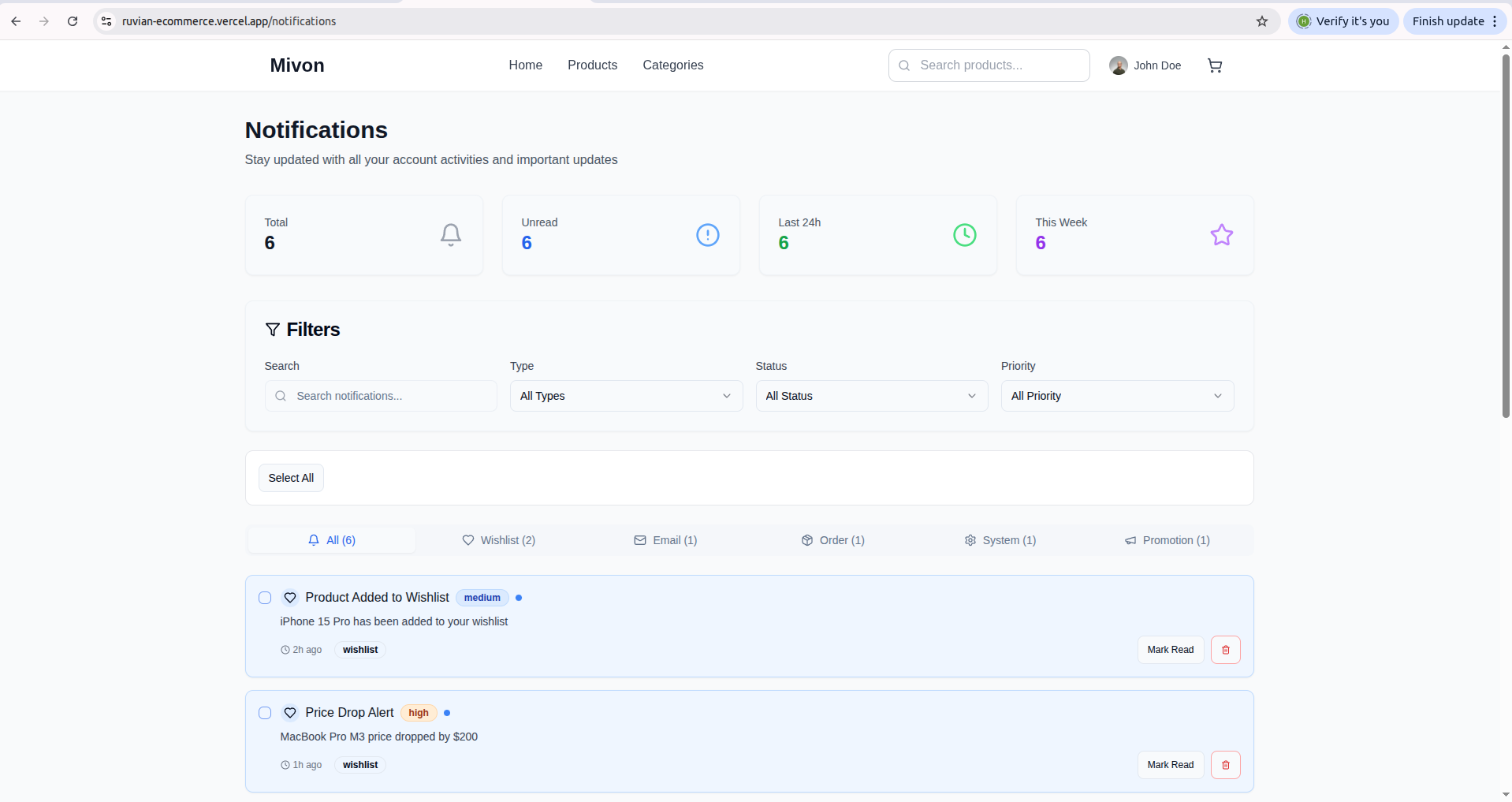Click 'iPhone 15 Pro has been added' message
The width and height of the screenshot is (1512, 802).
coord(394,621)
